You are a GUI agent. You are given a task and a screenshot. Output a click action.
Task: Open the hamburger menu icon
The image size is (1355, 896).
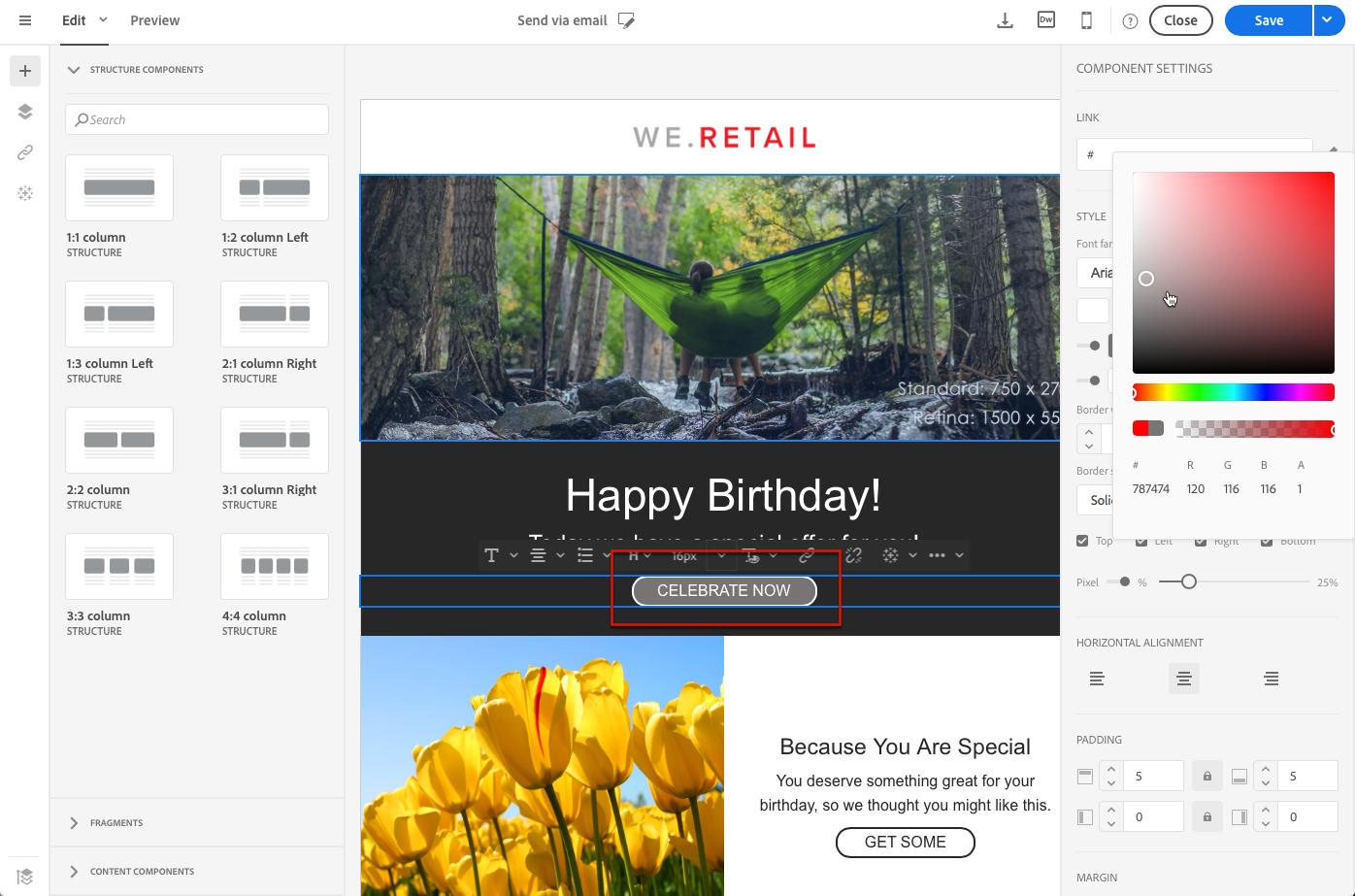25,20
